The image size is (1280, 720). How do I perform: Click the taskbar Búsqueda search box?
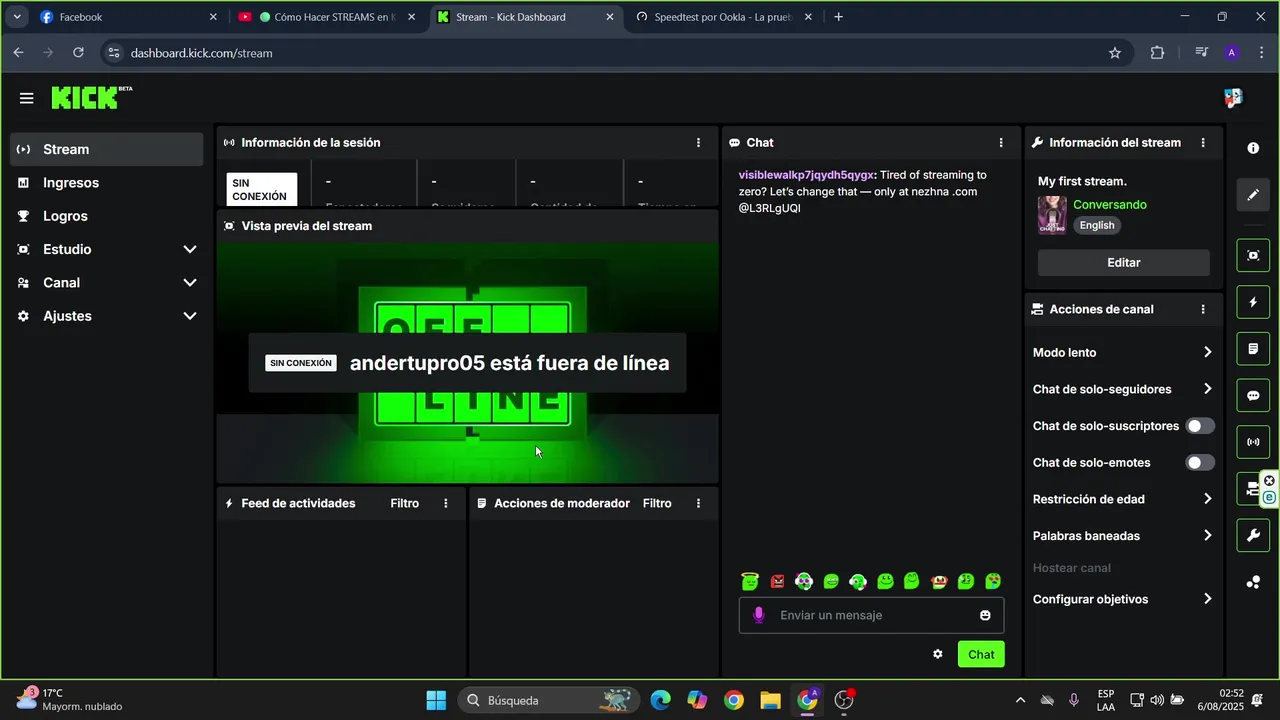(x=548, y=700)
